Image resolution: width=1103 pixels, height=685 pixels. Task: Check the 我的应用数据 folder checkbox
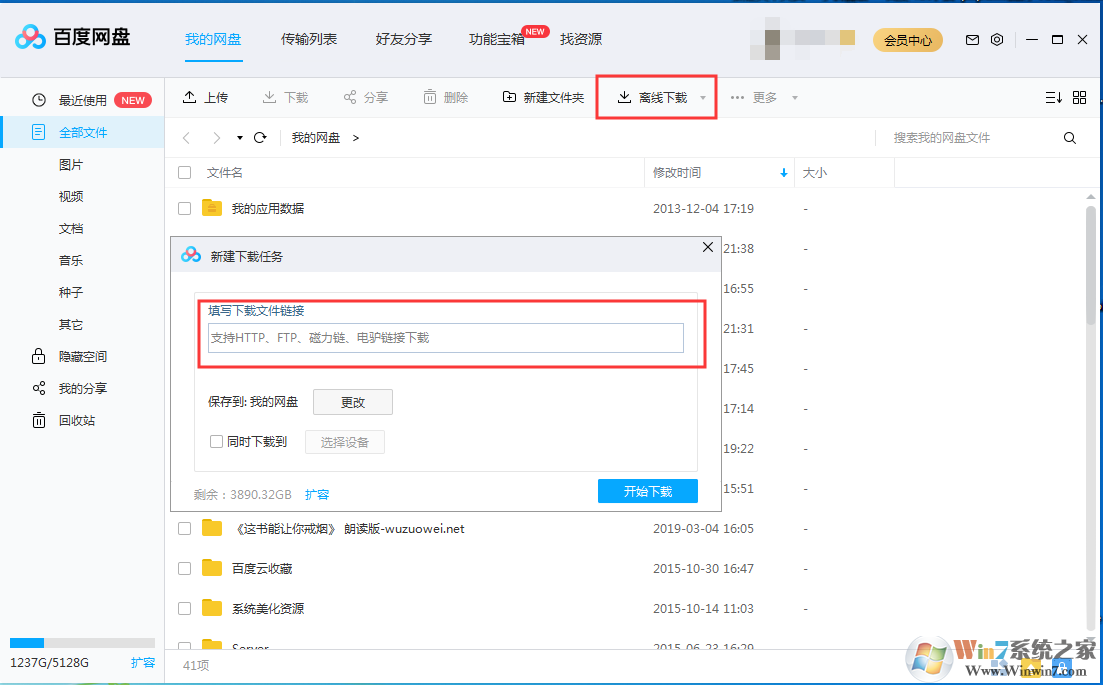click(184, 208)
